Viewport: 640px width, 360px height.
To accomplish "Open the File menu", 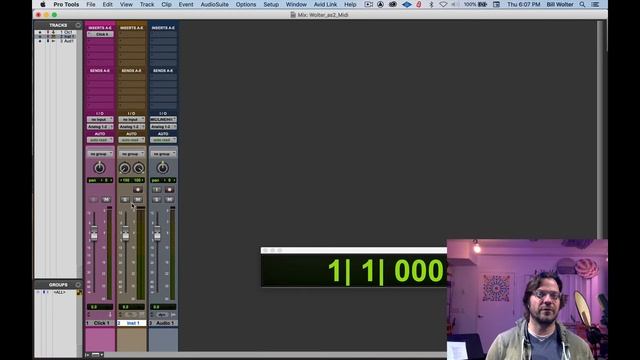I will [x=91, y=4].
